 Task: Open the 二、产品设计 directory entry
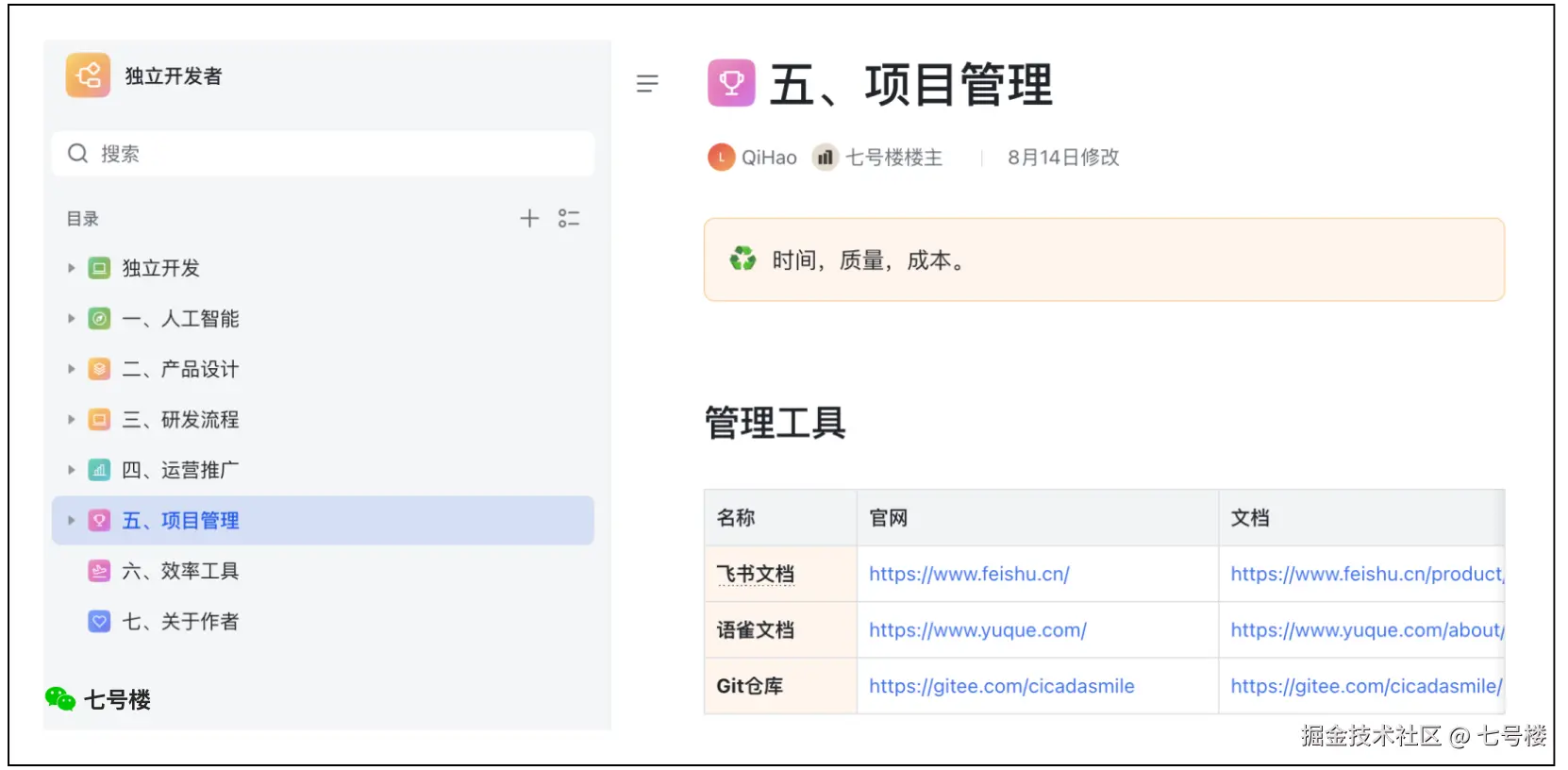323,370
